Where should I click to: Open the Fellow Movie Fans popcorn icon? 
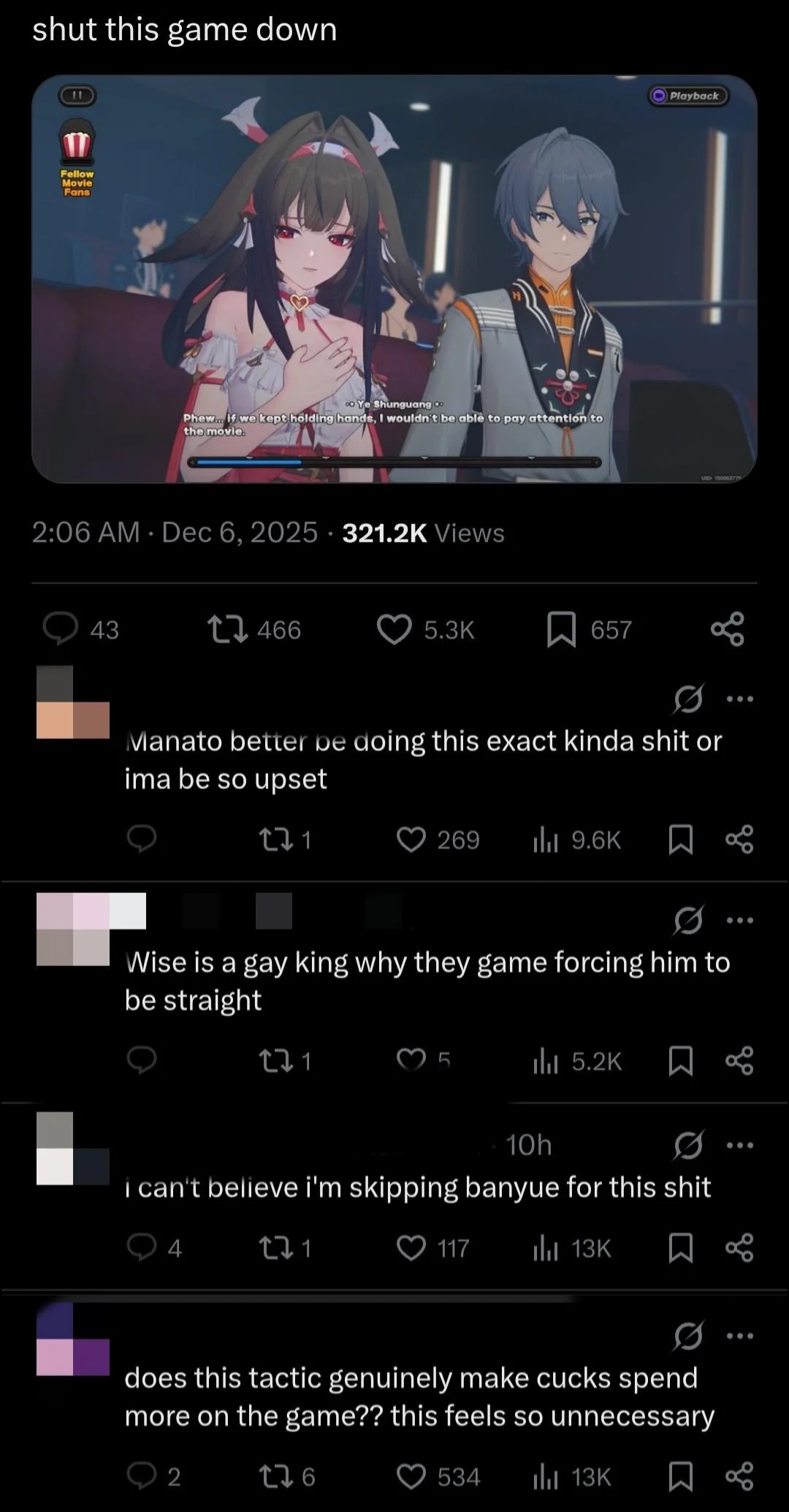77,157
